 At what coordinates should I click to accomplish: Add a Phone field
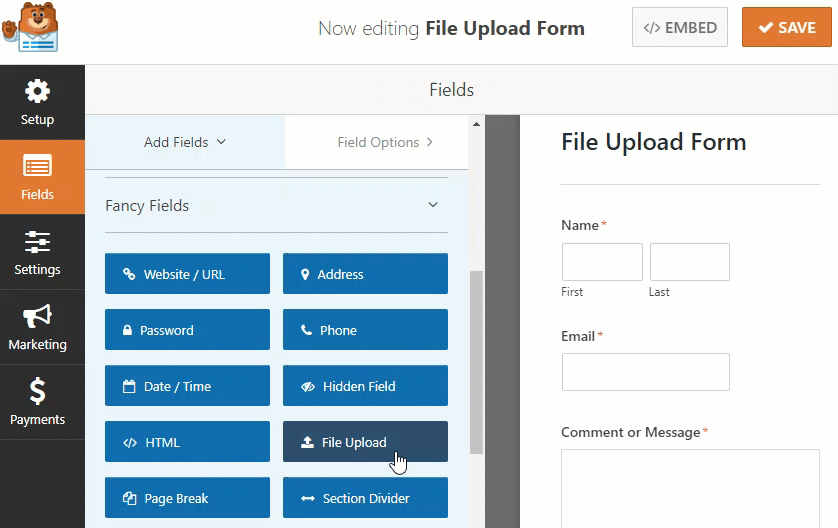tap(366, 330)
